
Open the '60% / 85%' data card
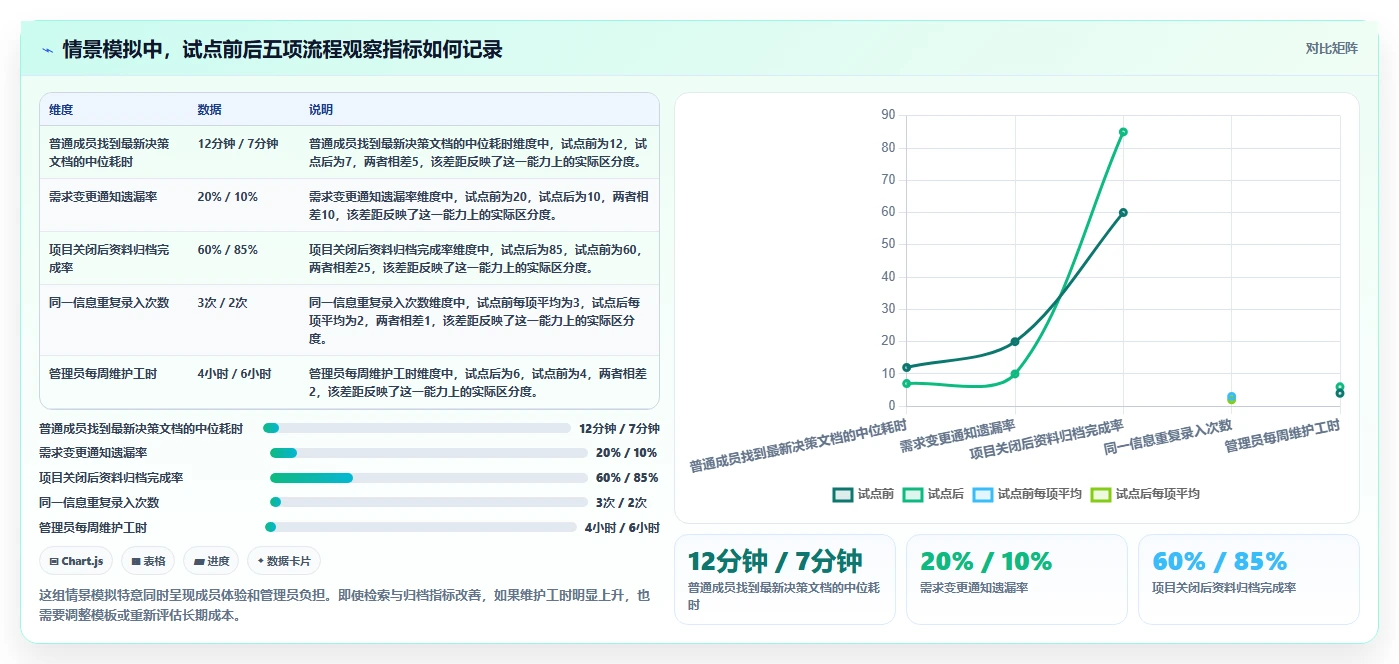(x=1249, y=580)
